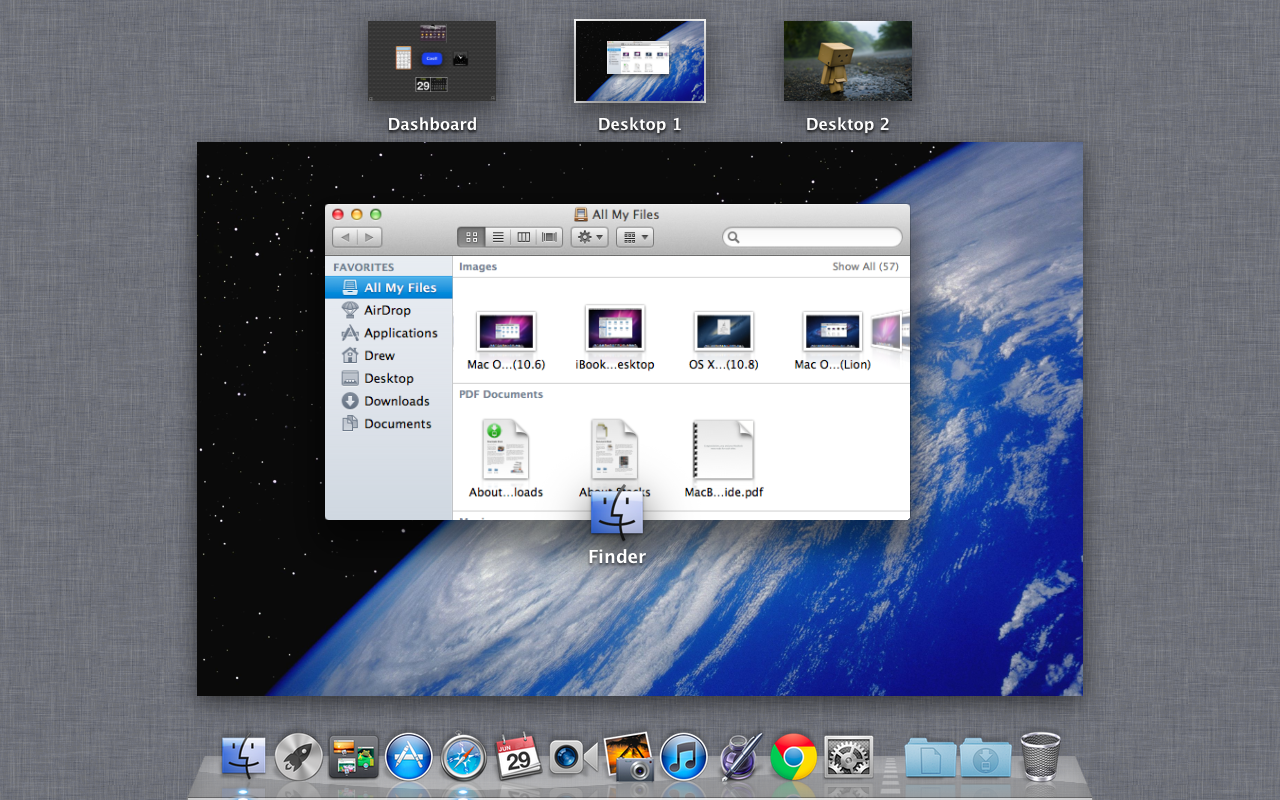Click the Finder label under the app badge
1280x800 pixels.
coord(617,557)
